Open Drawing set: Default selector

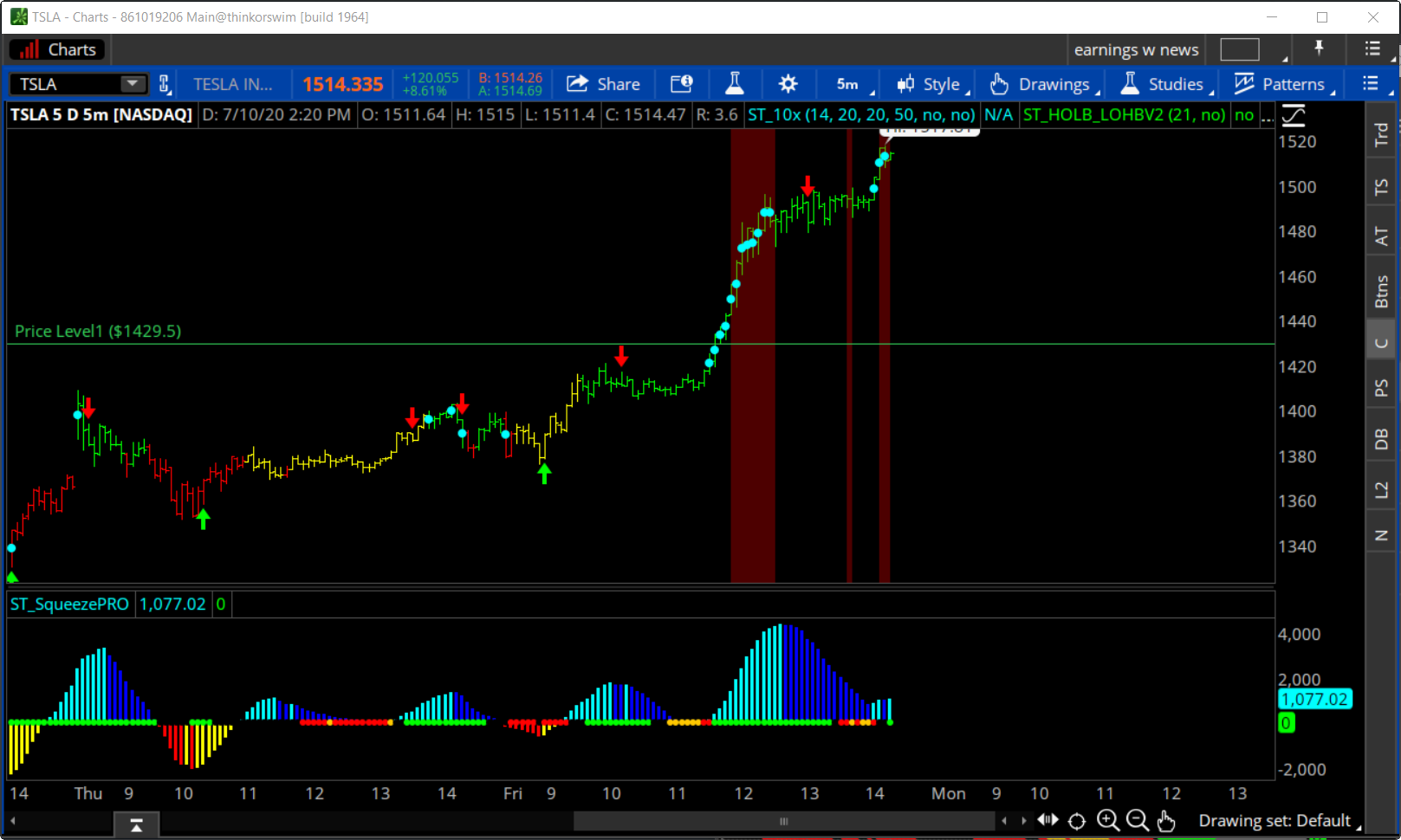(x=1280, y=821)
